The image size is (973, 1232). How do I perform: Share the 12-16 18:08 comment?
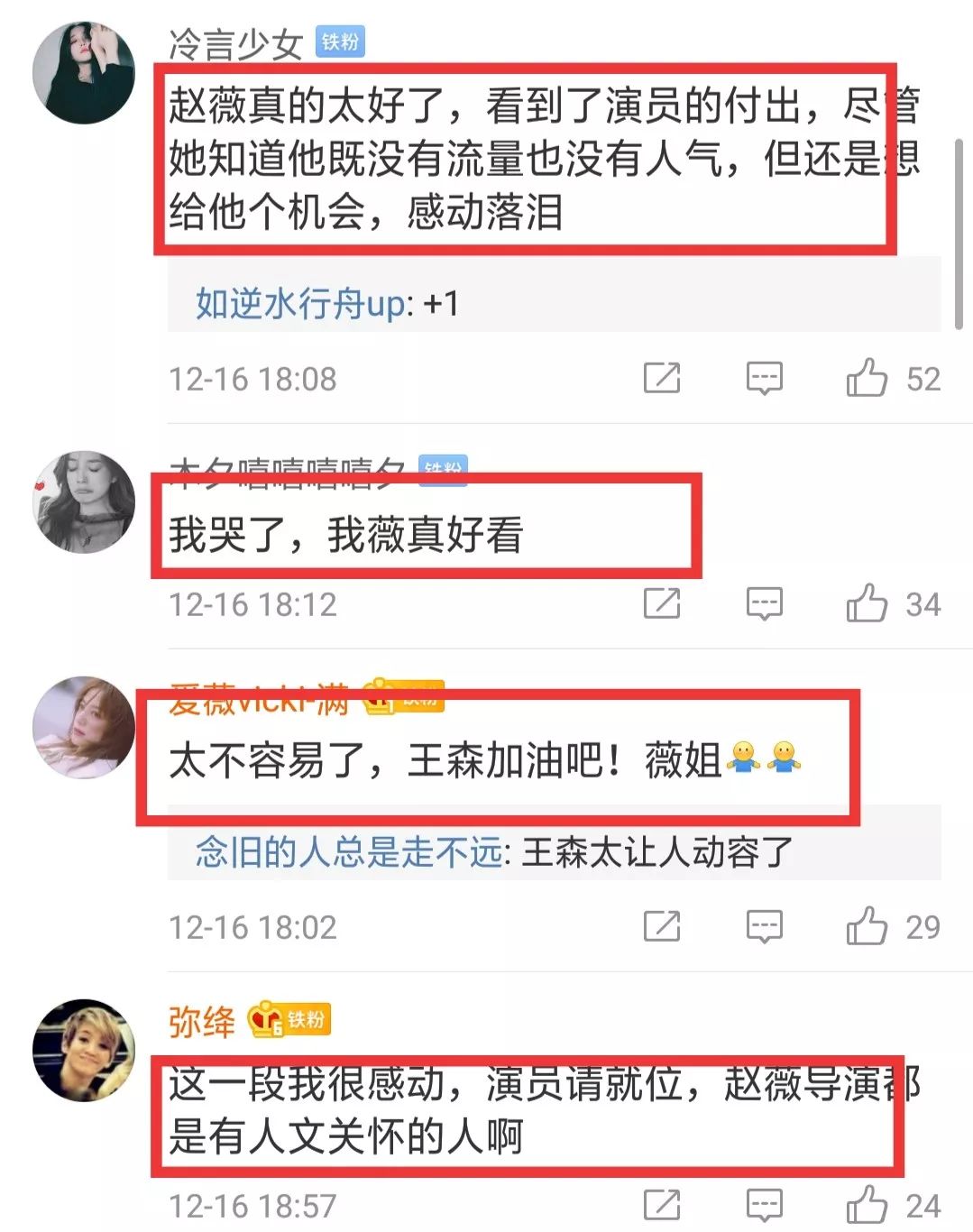662,378
